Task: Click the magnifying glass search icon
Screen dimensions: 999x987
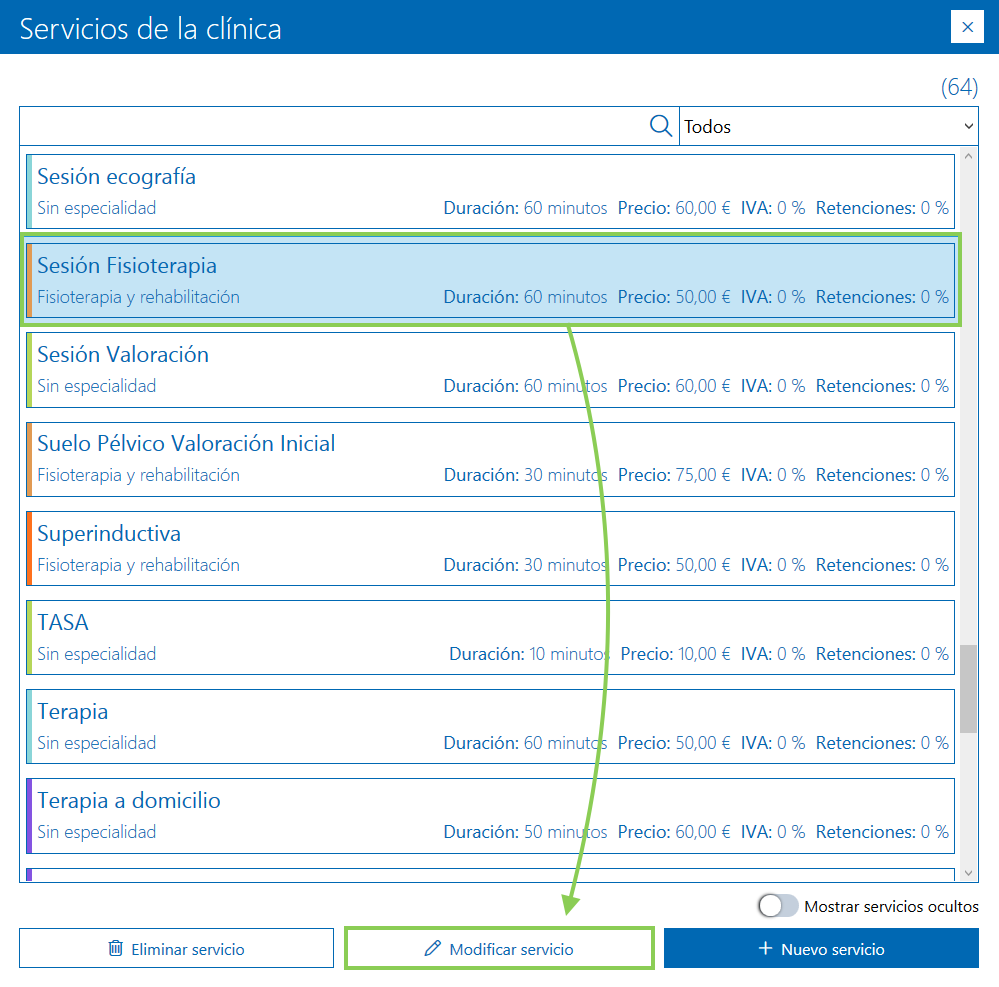Action: [660, 125]
